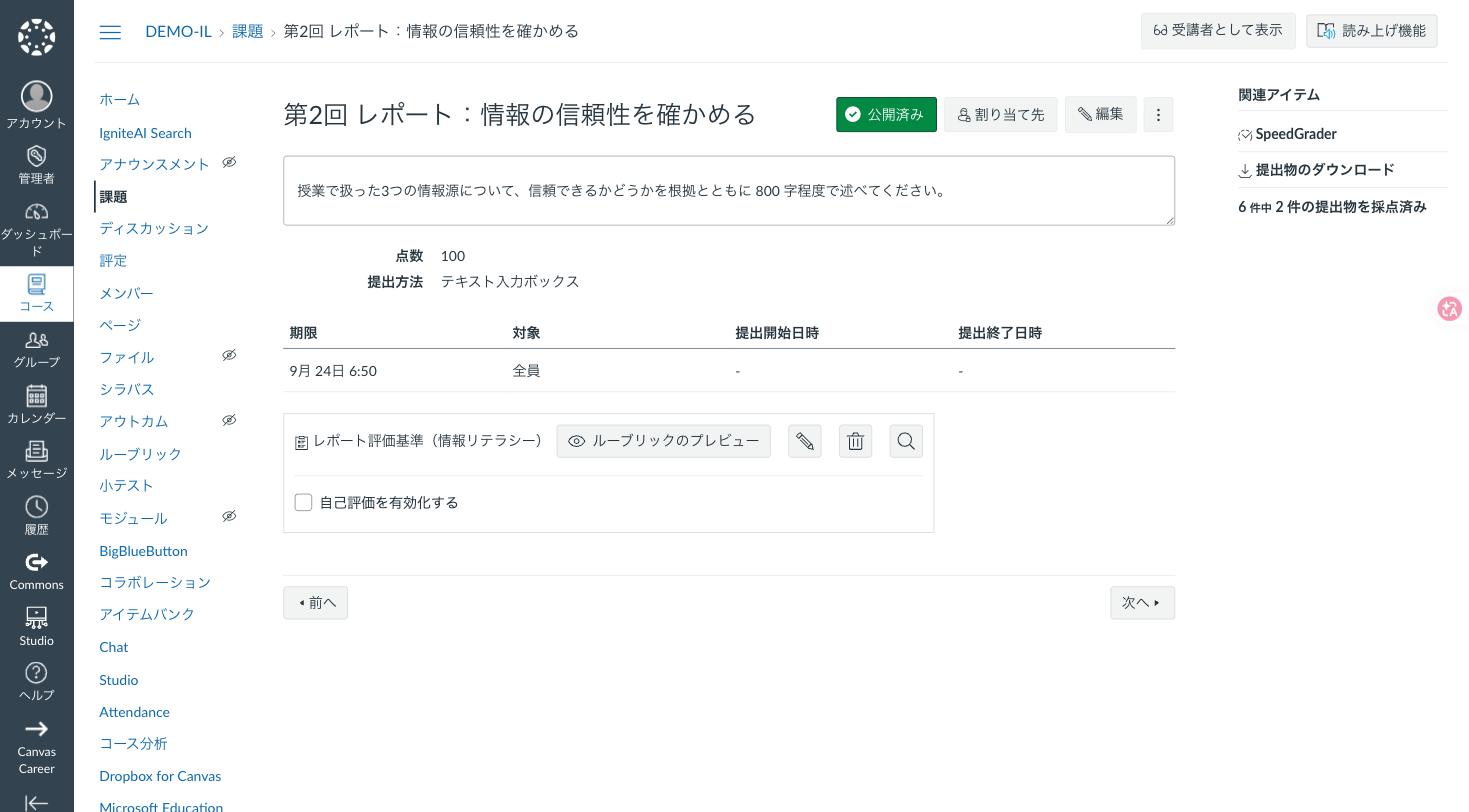
Task: Switch to Canvas Career
Action: click(36, 747)
